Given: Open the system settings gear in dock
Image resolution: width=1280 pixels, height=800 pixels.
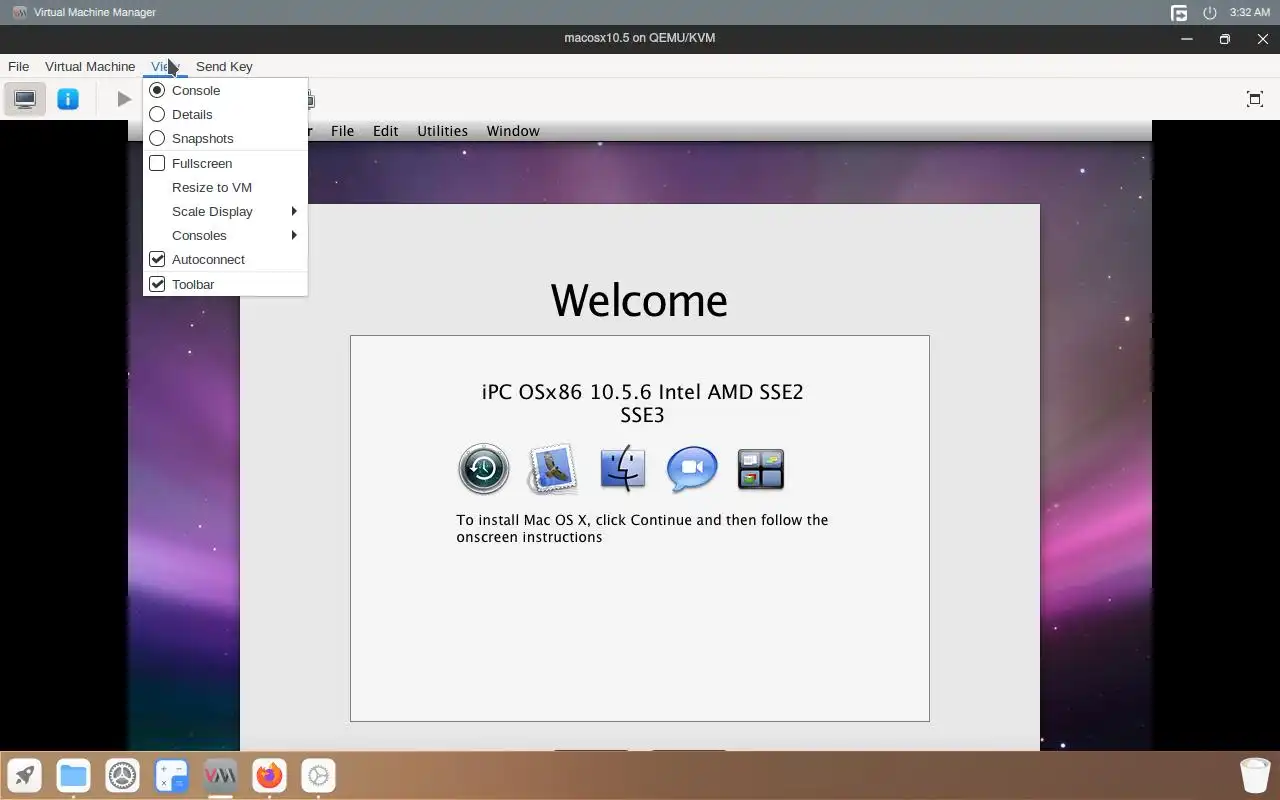Looking at the screenshot, I should 122,775.
